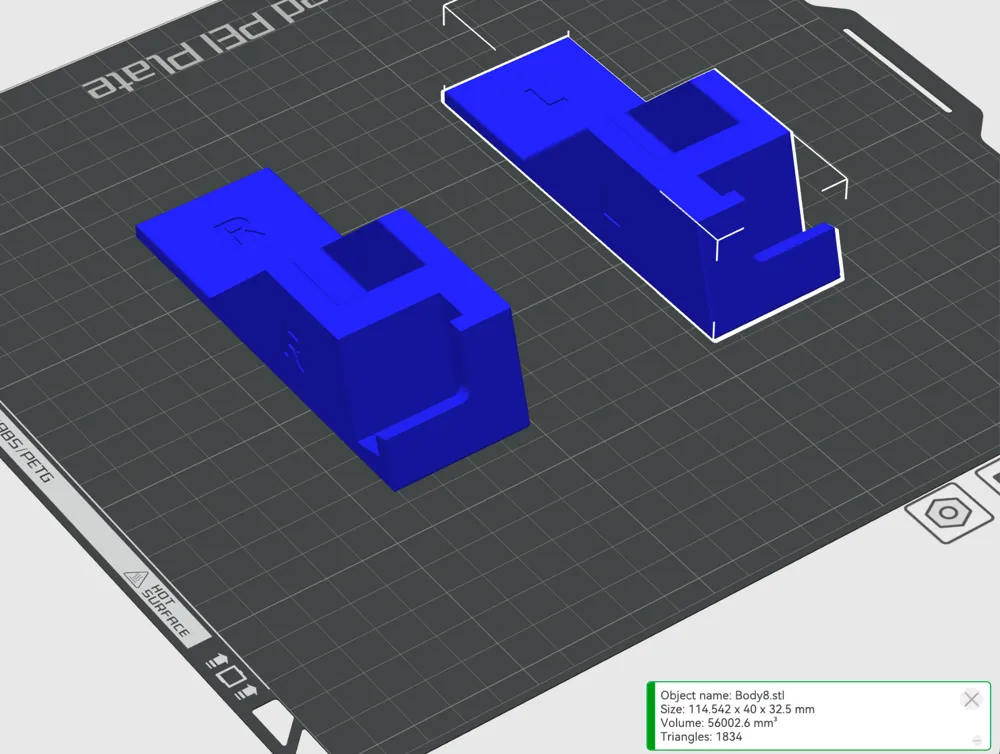The height and width of the screenshot is (754, 1000).
Task: Click the Triangles count in info panel
Action: (701, 737)
